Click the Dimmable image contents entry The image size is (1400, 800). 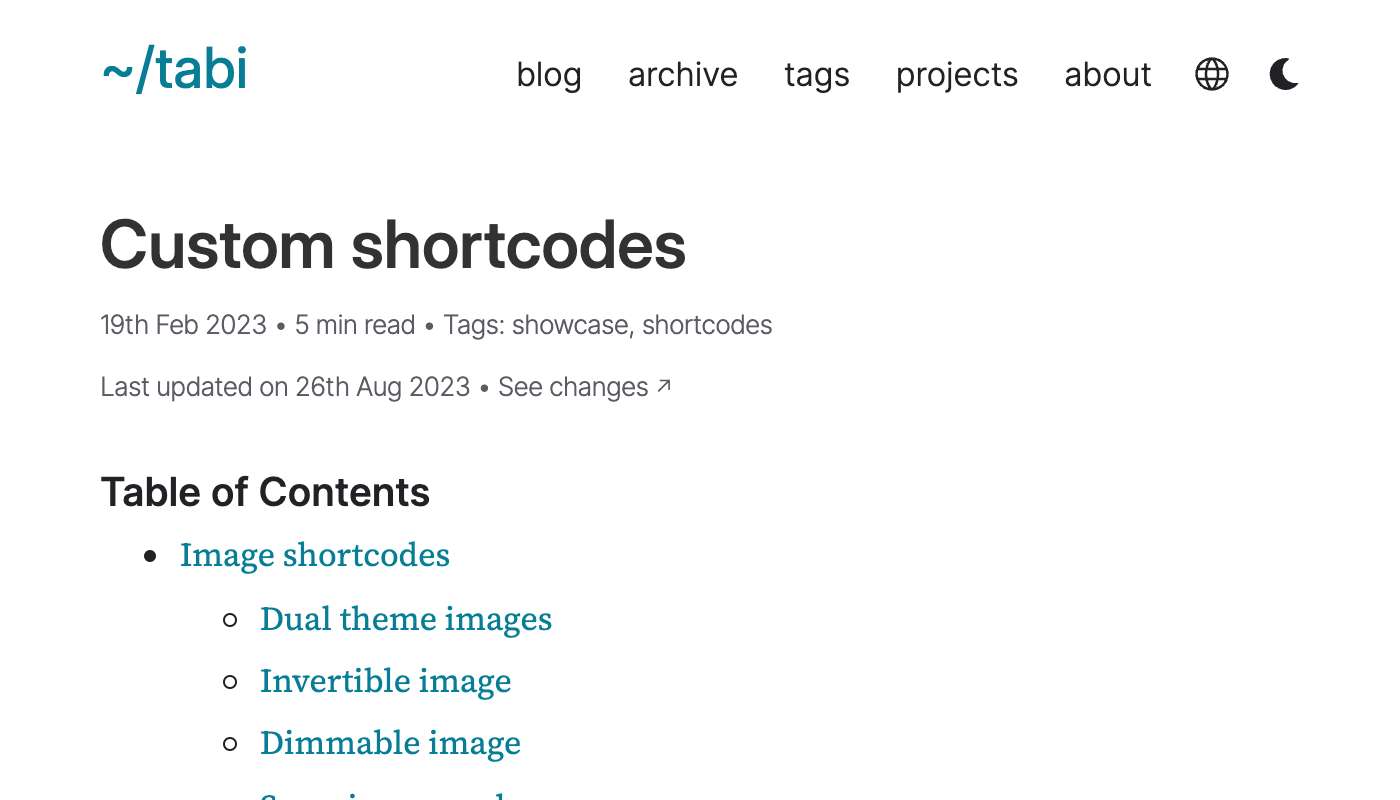390,744
